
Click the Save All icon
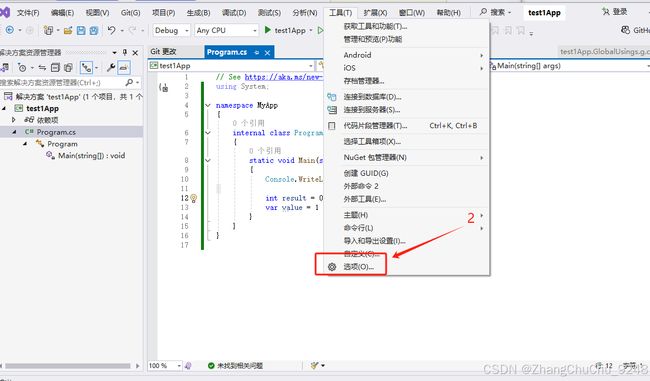pyautogui.click(x=94, y=30)
